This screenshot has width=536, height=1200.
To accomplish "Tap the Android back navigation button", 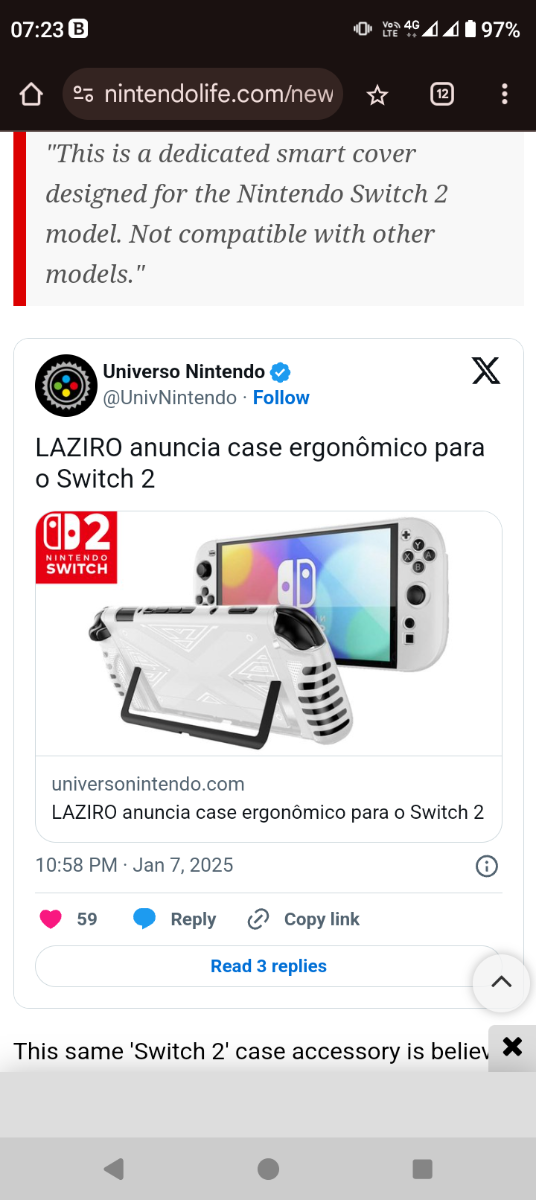I will click(114, 1168).
